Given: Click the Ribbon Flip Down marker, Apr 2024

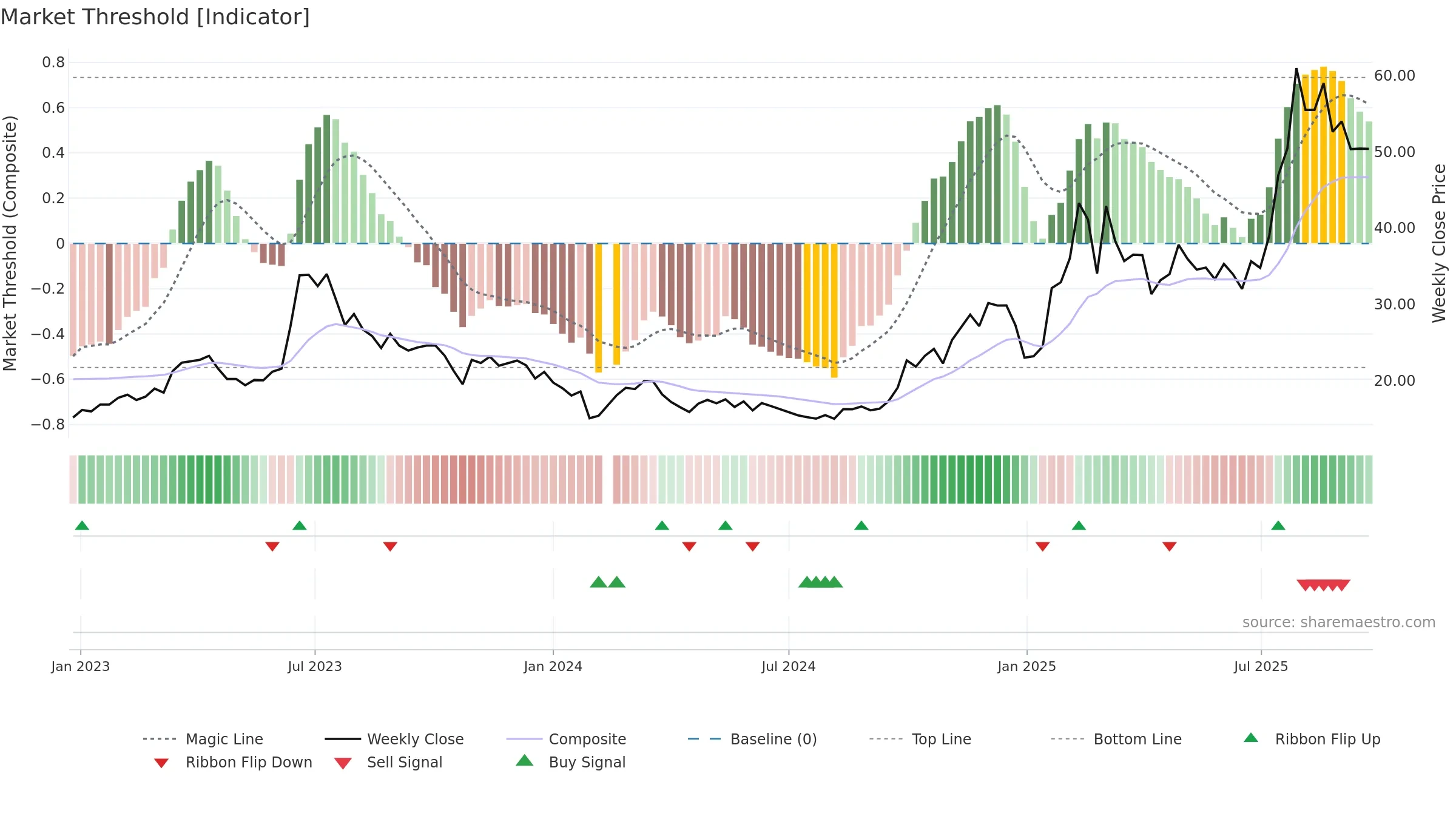Looking at the screenshot, I should pyautogui.click(x=689, y=547).
